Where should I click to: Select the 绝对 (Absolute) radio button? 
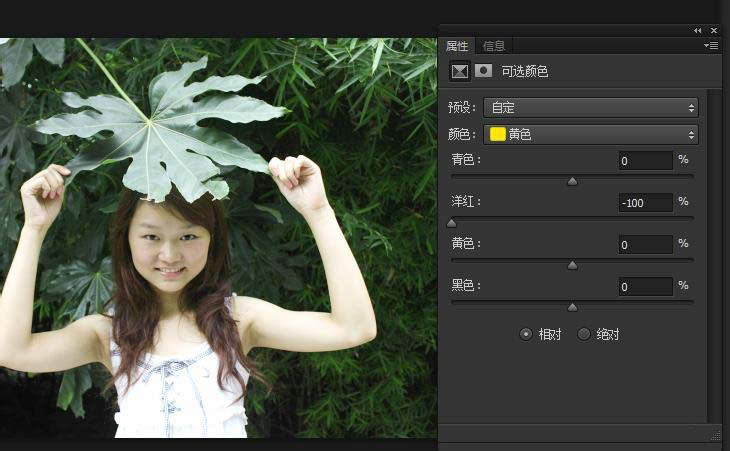click(x=584, y=334)
